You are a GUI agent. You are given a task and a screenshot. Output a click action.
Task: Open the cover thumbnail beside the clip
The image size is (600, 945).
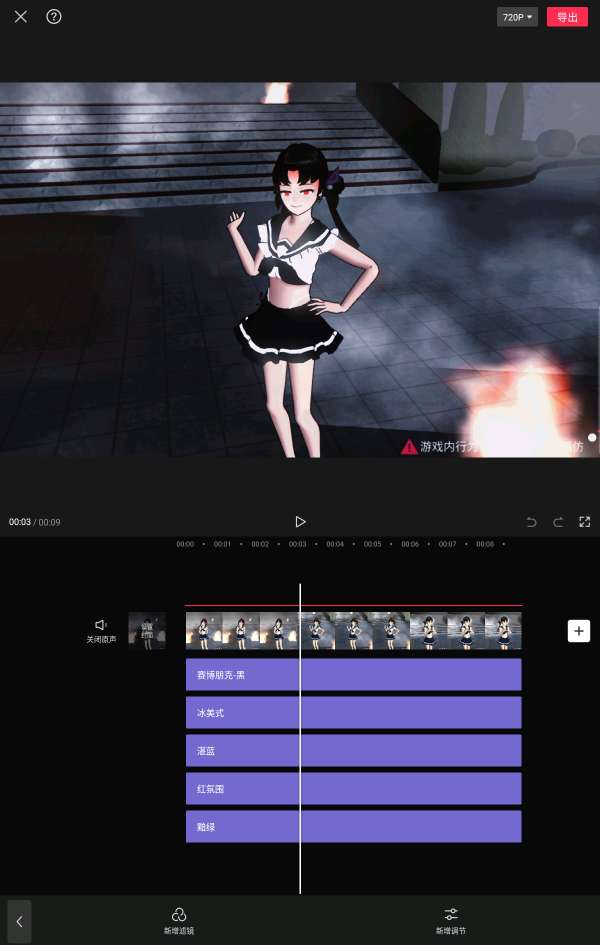147,631
